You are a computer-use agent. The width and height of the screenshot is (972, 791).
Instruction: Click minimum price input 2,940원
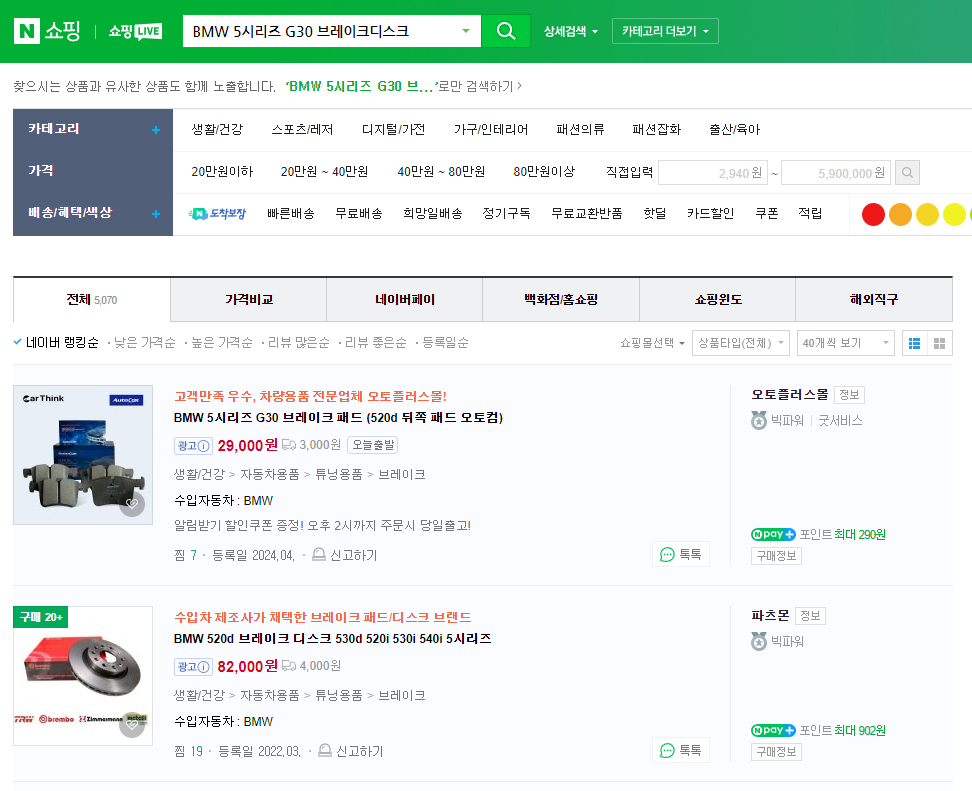point(713,172)
